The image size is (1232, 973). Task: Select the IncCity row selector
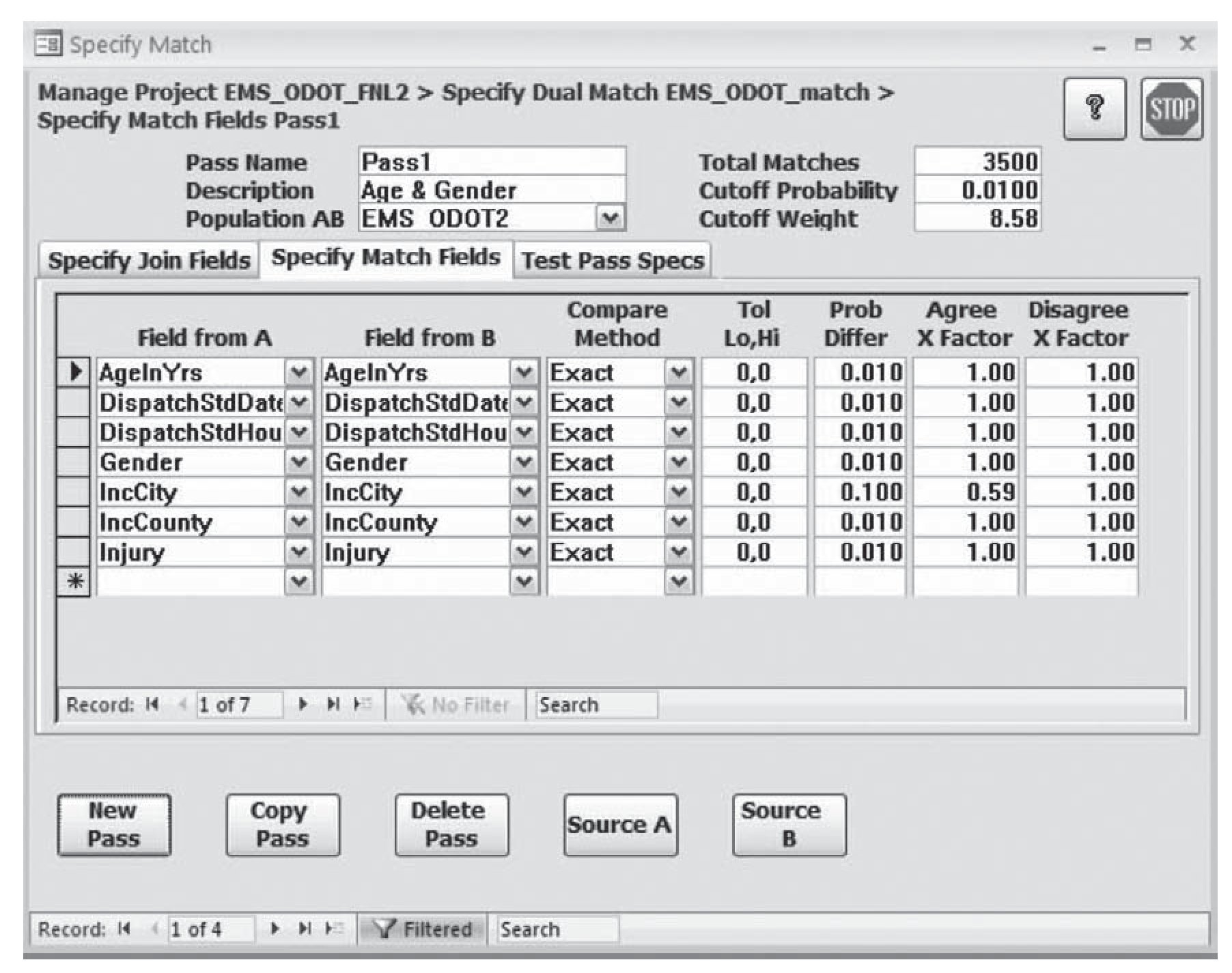point(73,492)
